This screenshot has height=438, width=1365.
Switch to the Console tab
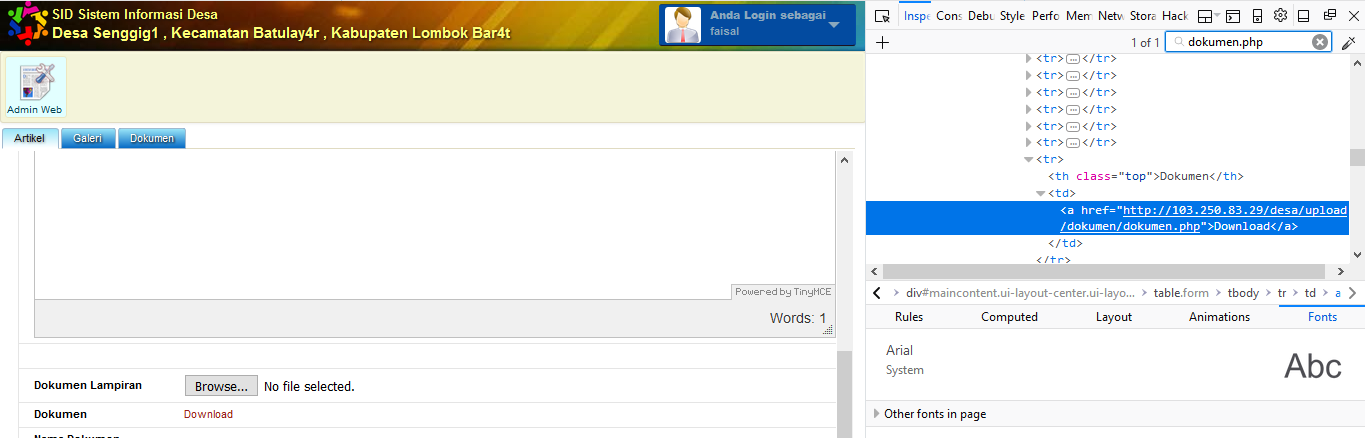point(949,16)
